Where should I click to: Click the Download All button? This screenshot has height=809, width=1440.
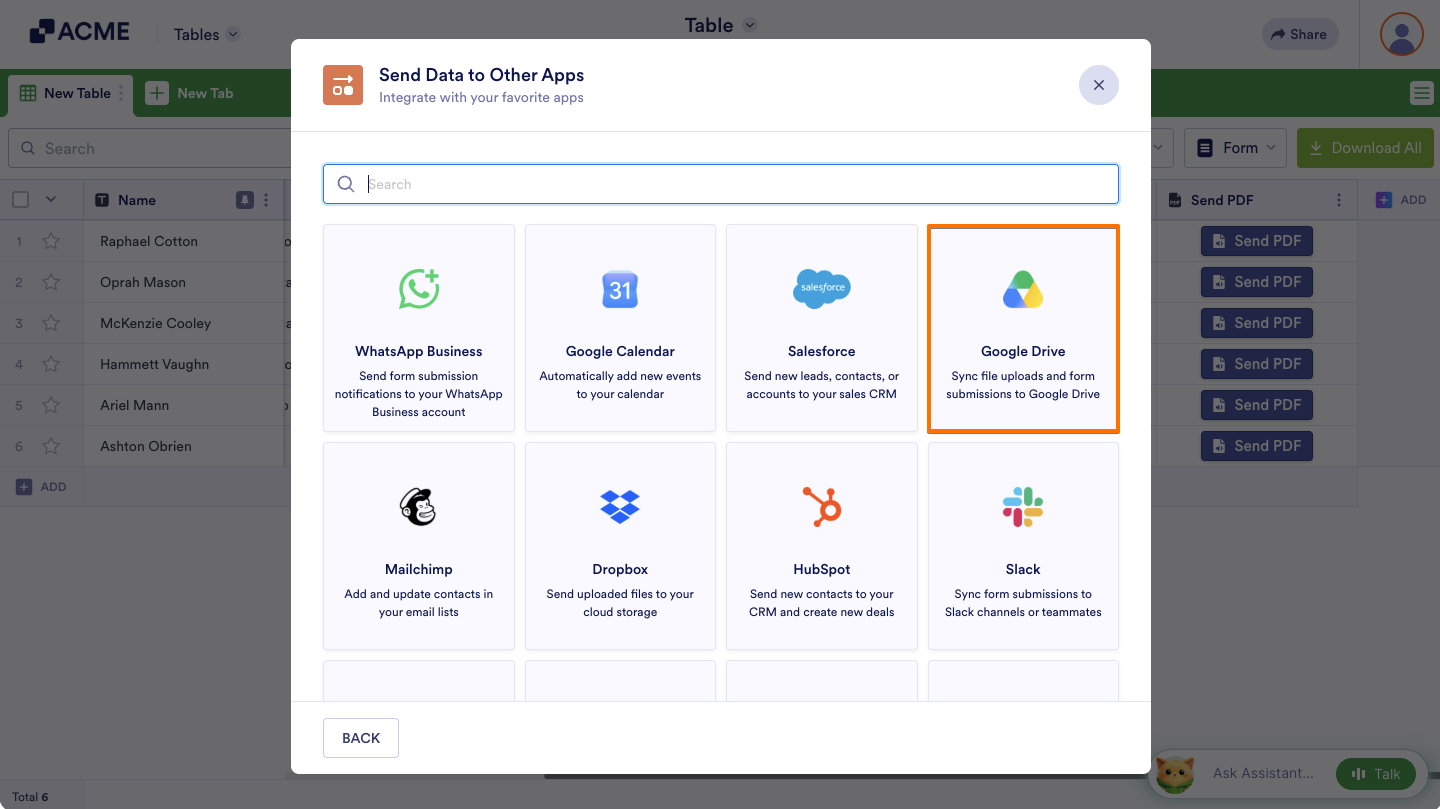tap(1365, 148)
